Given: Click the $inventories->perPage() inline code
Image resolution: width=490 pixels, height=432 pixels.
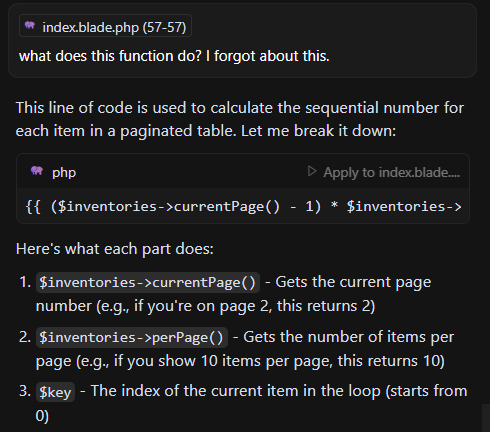Looking at the screenshot, I should [x=132, y=337].
